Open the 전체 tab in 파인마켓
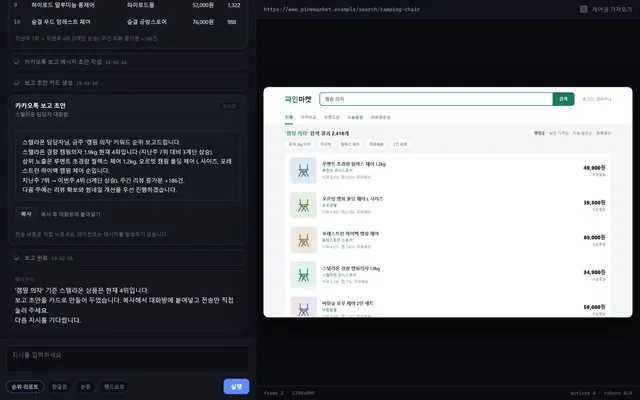This screenshot has width=640, height=400. pyautogui.click(x=289, y=117)
